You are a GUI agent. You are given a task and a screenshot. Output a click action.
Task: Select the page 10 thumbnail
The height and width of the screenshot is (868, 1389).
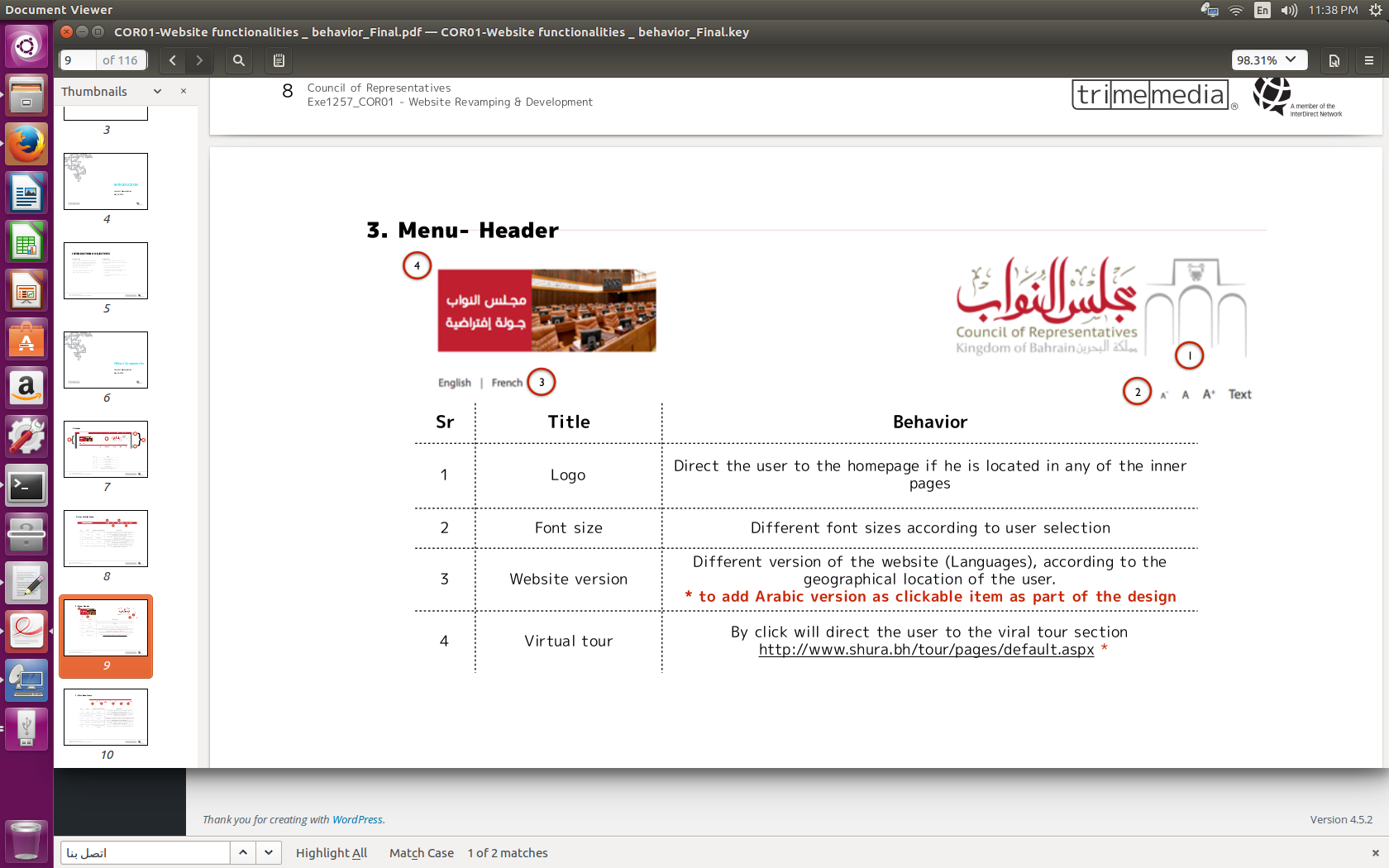click(x=106, y=717)
